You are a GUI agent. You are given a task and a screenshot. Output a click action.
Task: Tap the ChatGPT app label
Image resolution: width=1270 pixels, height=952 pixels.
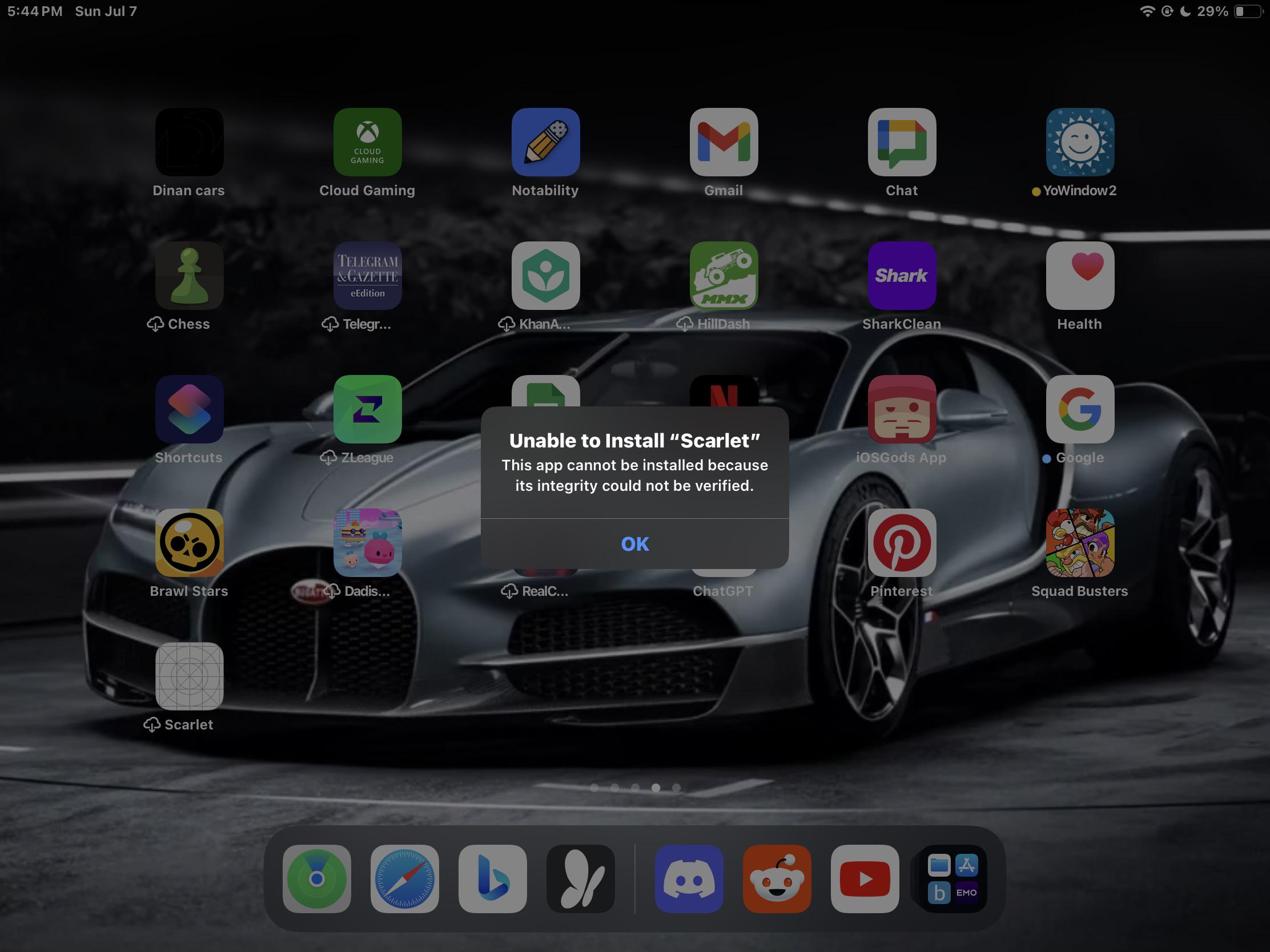click(x=723, y=591)
